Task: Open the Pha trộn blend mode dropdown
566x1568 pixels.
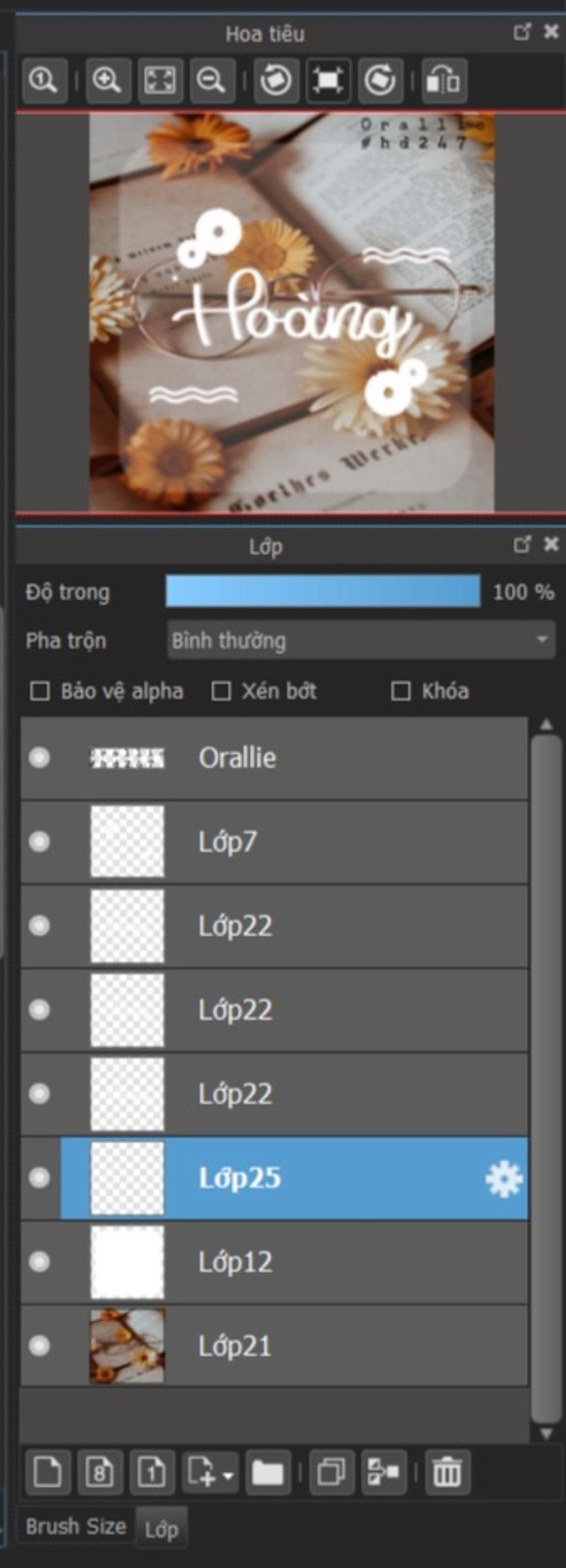Action: click(360, 640)
